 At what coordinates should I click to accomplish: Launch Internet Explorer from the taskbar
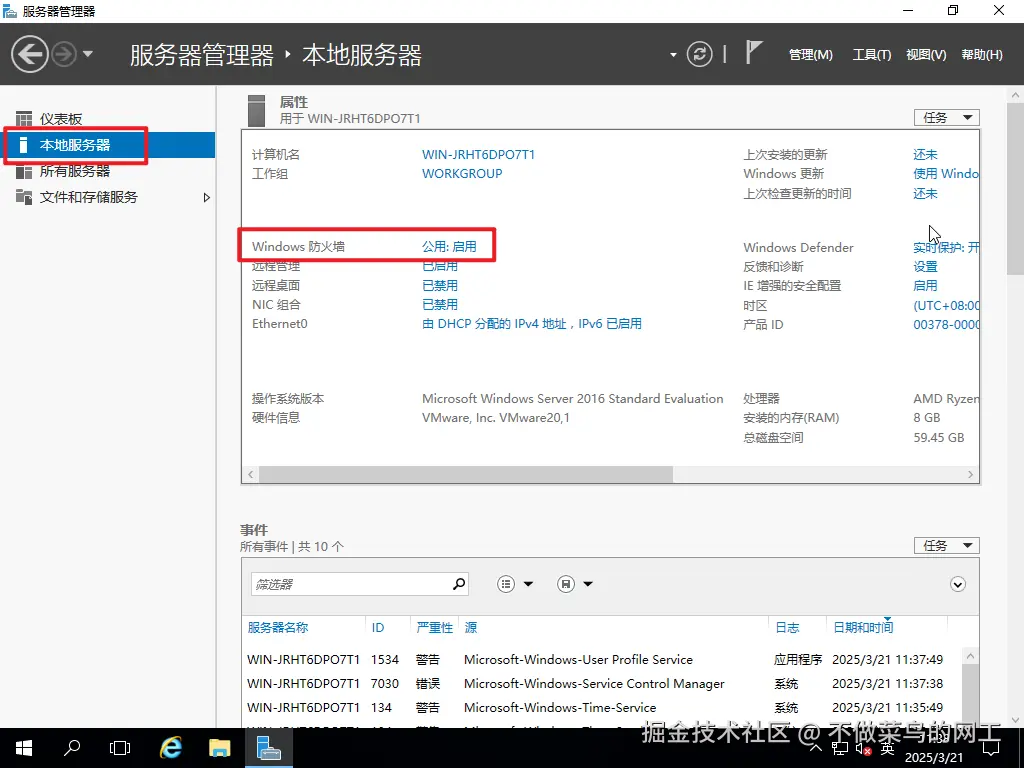[170, 747]
